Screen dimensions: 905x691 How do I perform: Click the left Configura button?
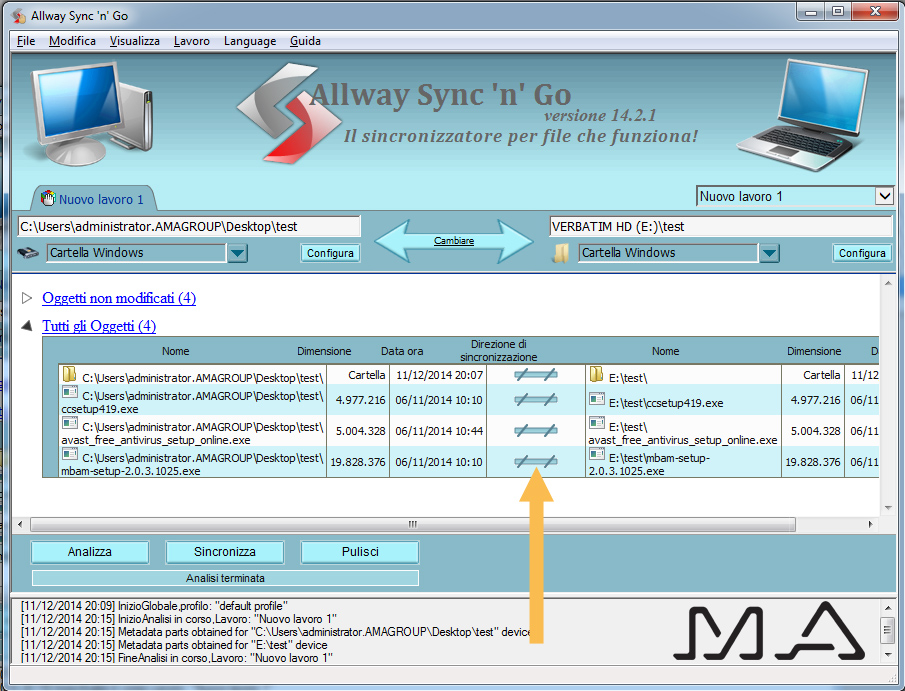(x=330, y=253)
